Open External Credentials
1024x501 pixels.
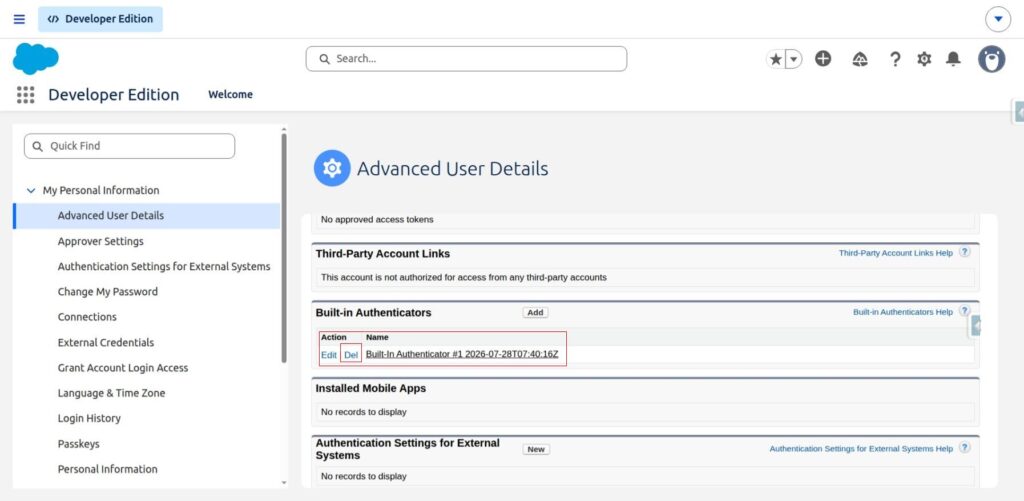106,342
